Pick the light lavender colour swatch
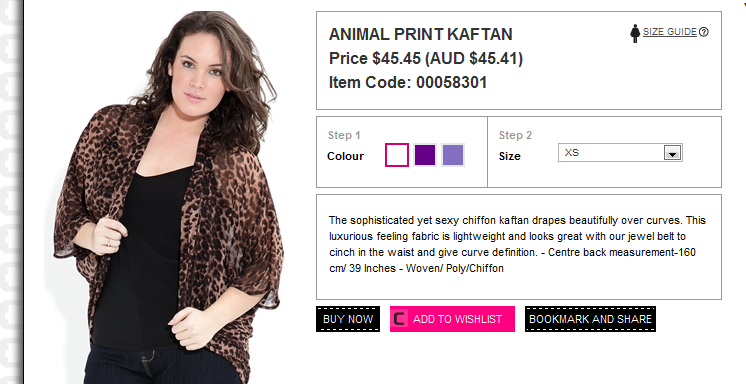 click(x=453, y=155)
